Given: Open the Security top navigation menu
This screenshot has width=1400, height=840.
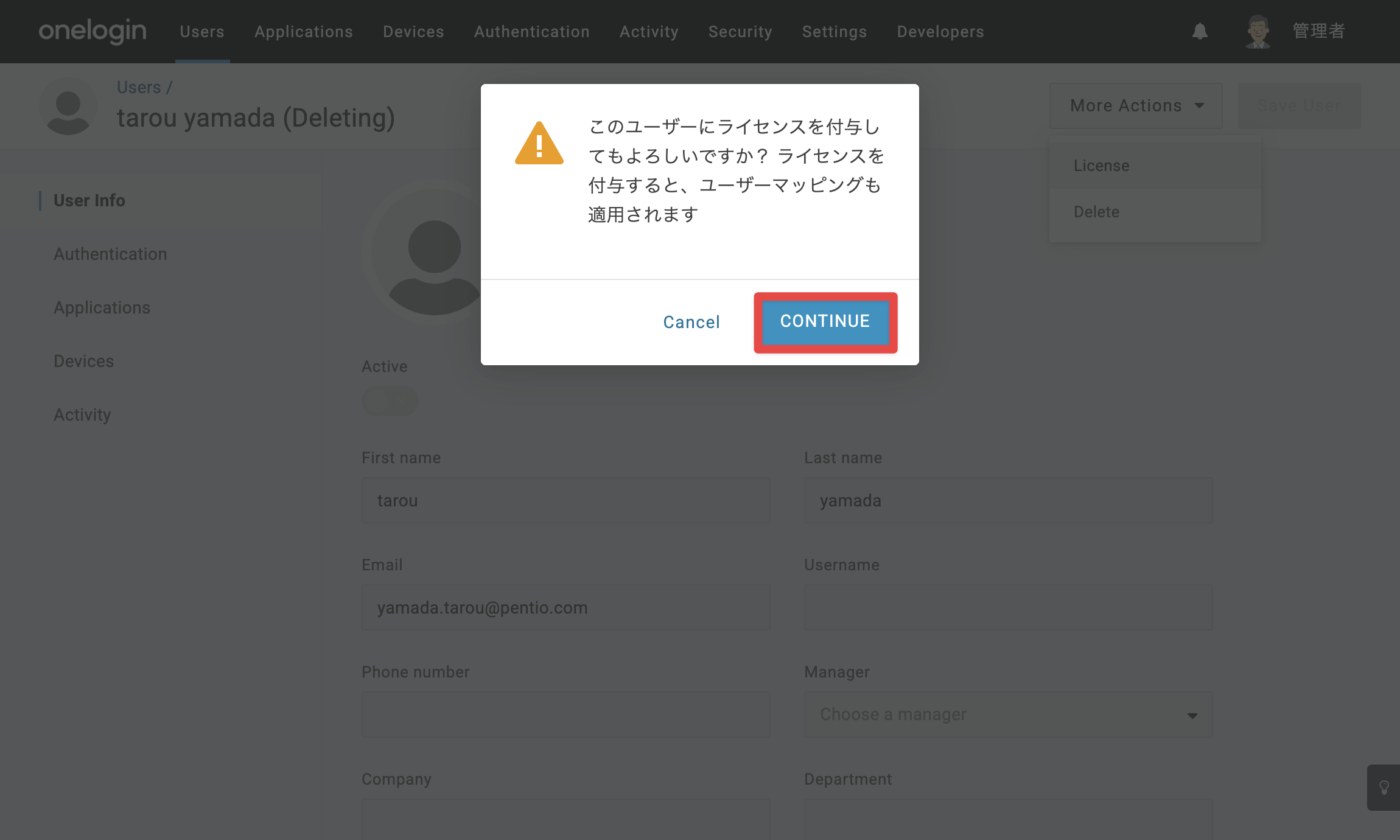Looking at the screenshot, I should click(x=740, y=32).
